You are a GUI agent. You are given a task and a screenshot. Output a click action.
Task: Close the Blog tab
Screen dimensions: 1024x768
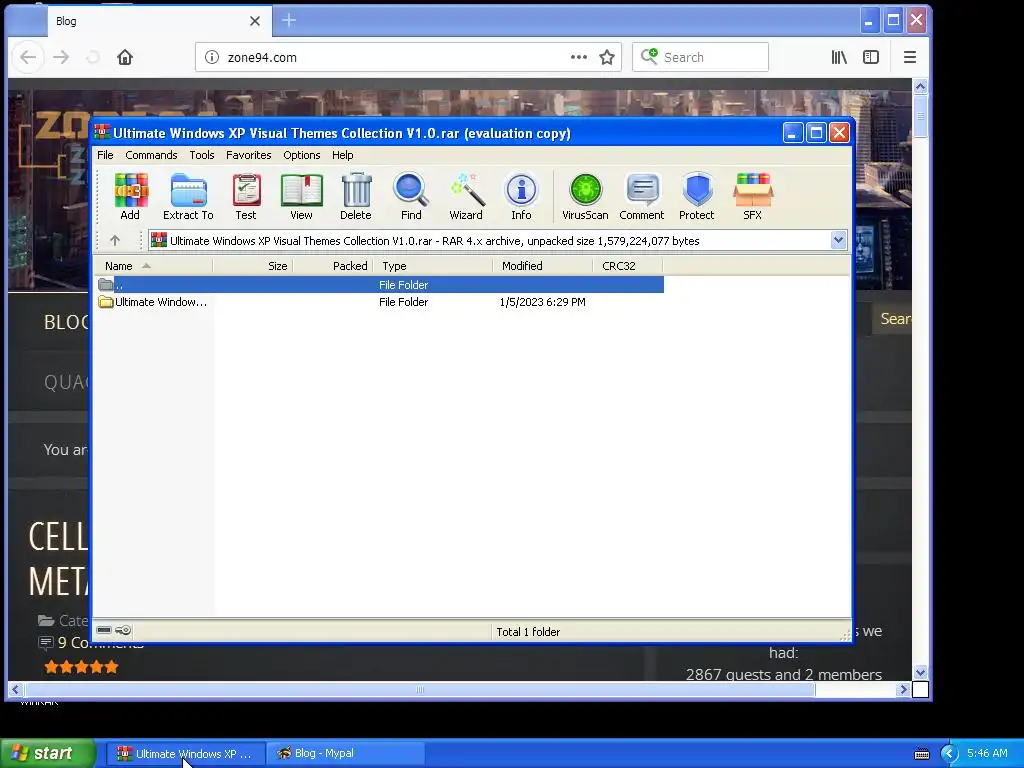(255, 21)
